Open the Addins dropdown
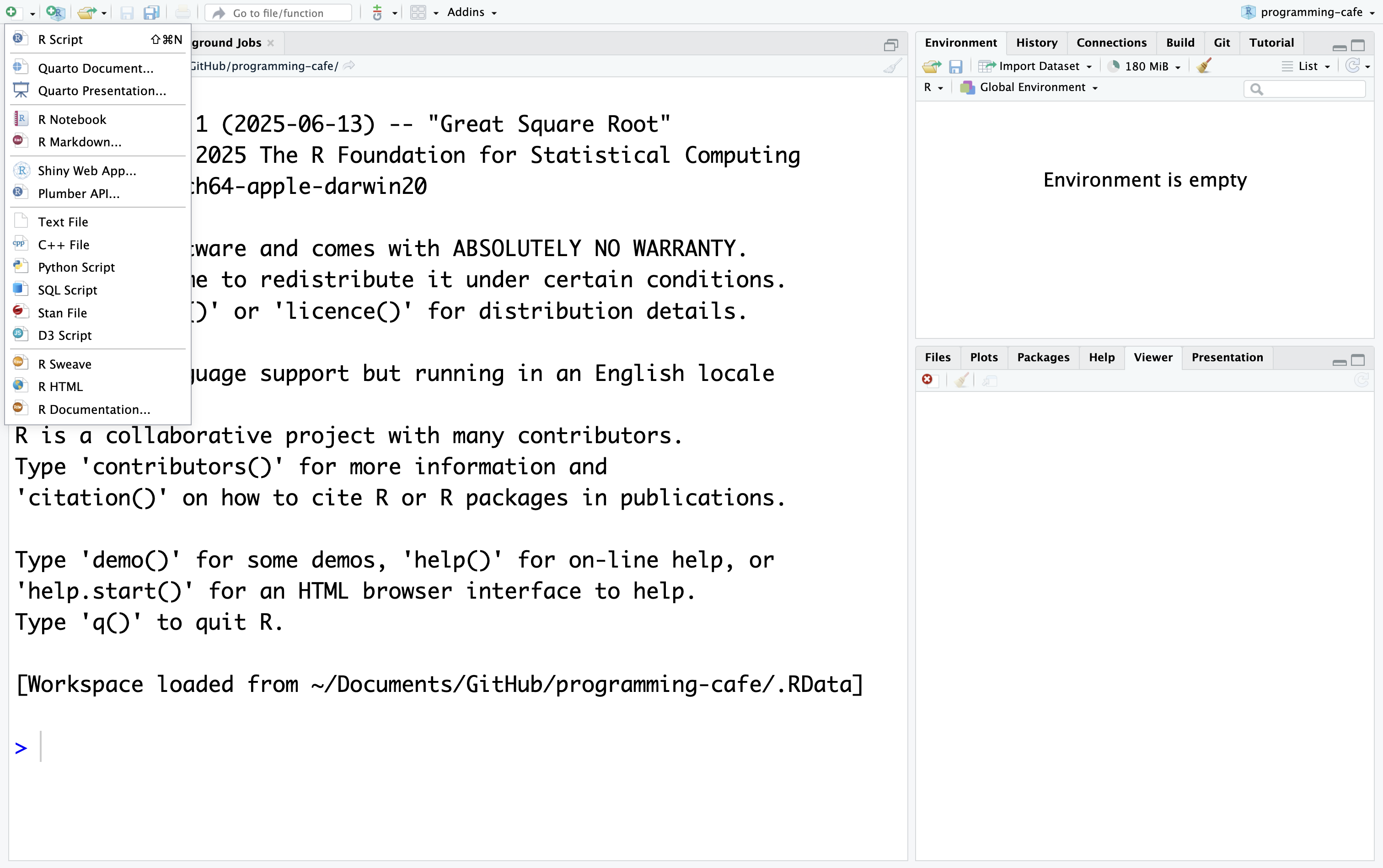 pyautogui.click(x=472, y=13)
